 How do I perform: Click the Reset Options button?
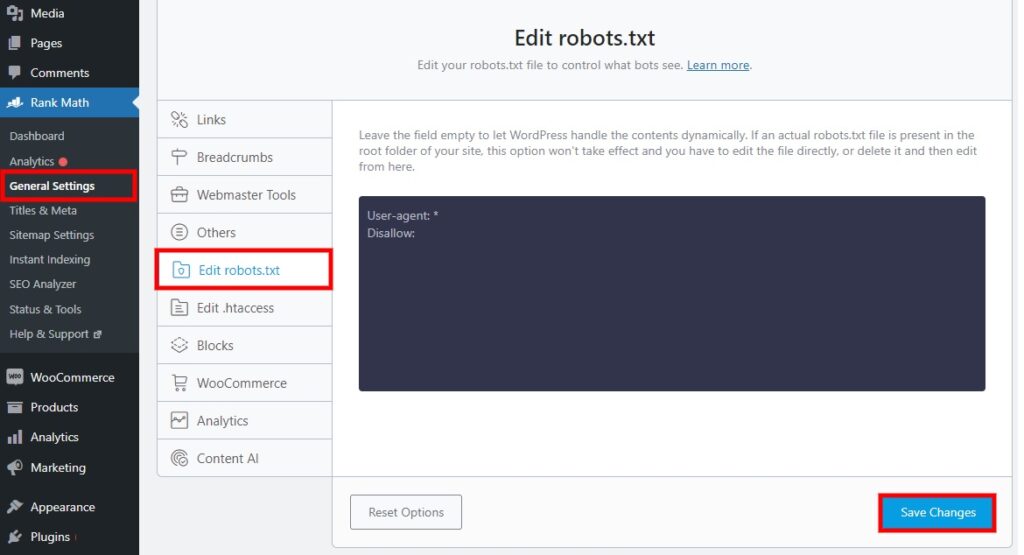point(406,513)
